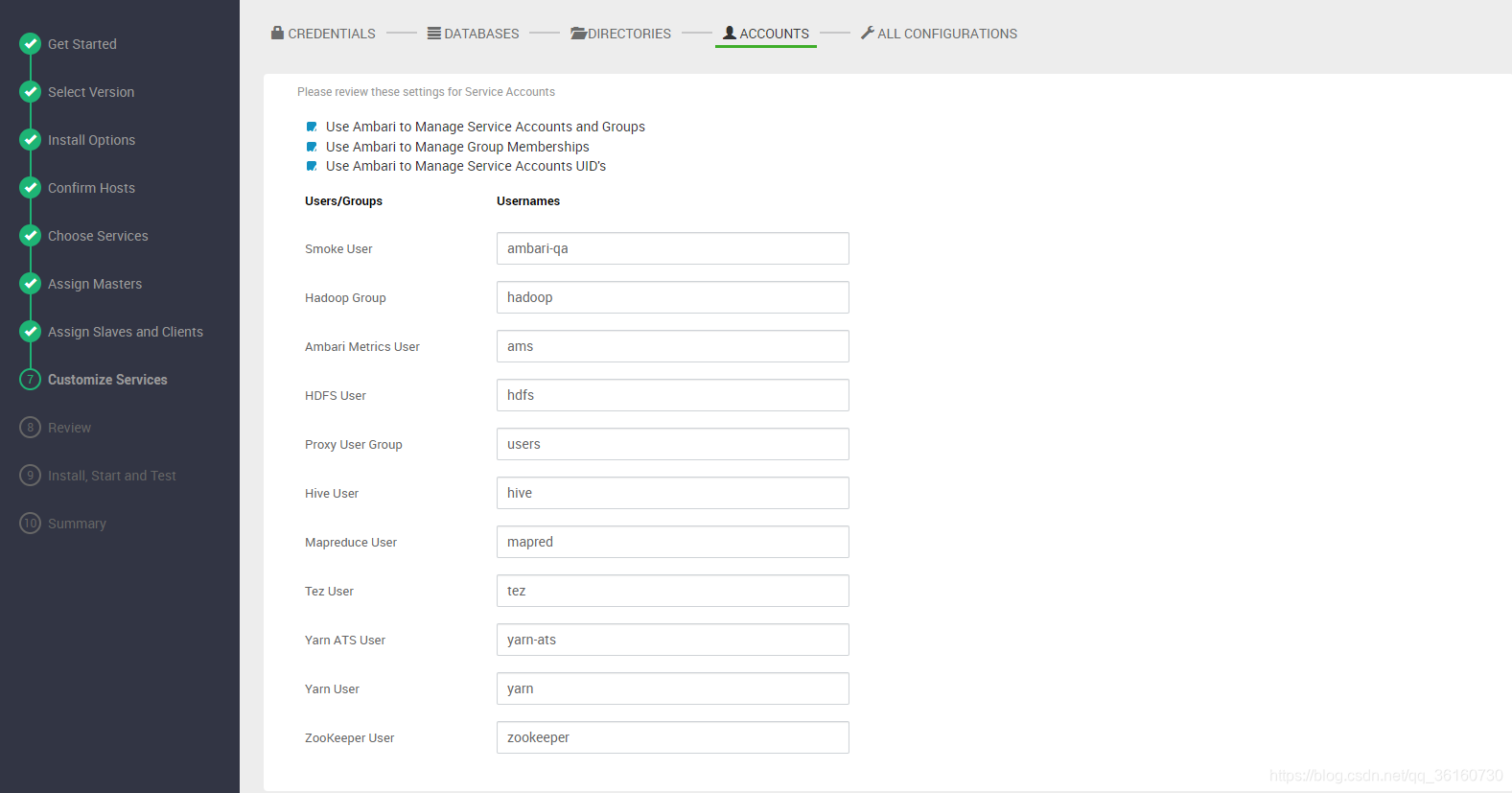The height and width of the screenshot is (793, 1512).
Task: Click the Users/Groups column header
Action: [343, 201]
